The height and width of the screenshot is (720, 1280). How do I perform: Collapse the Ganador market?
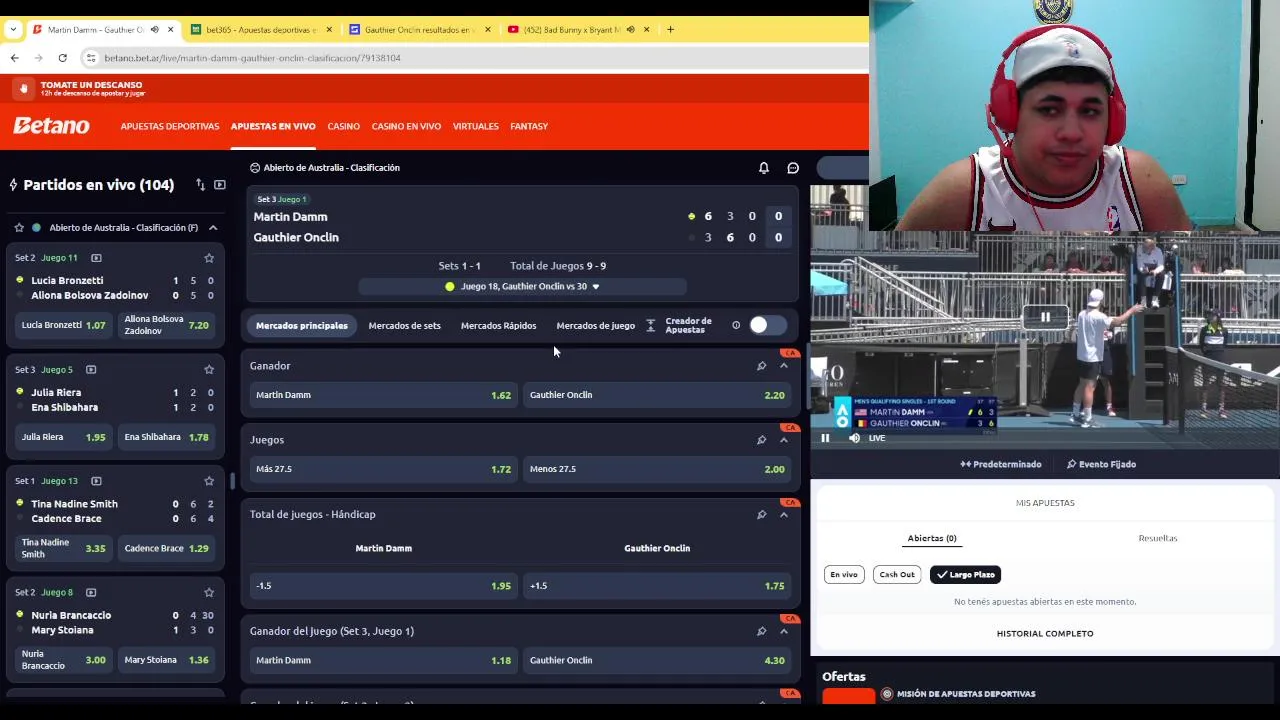click(784, 366)
